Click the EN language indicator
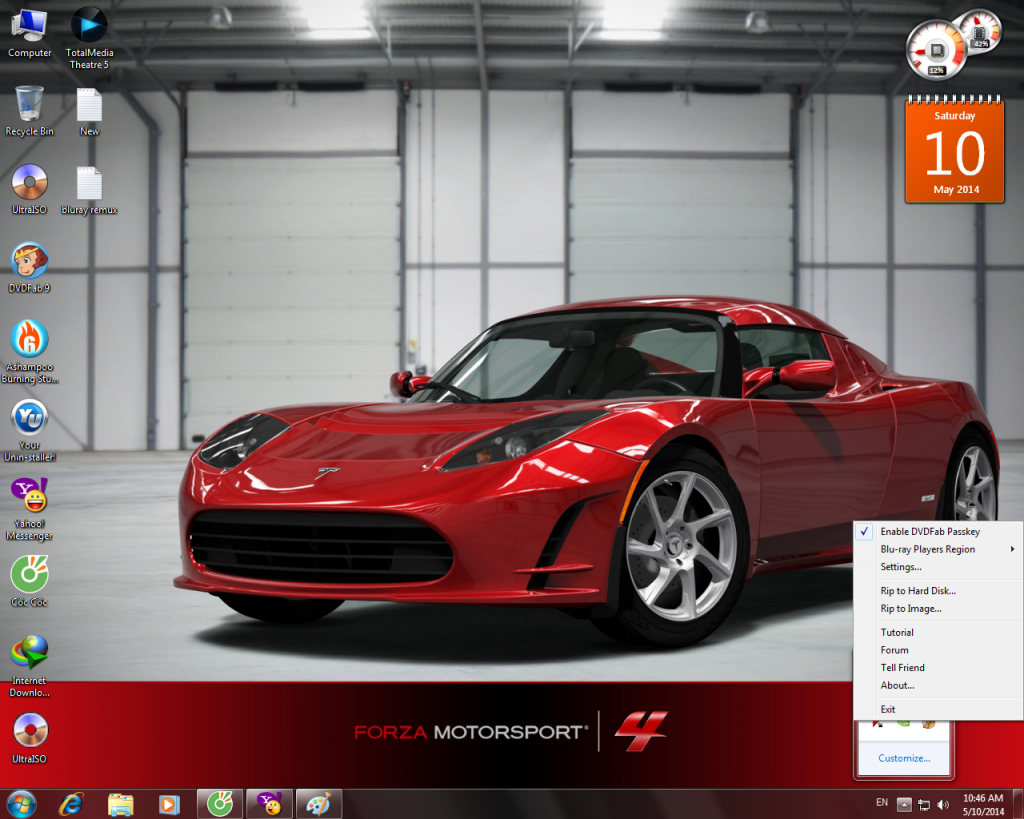This screenshot has height=819, width=1024. (x=882, y=803)
